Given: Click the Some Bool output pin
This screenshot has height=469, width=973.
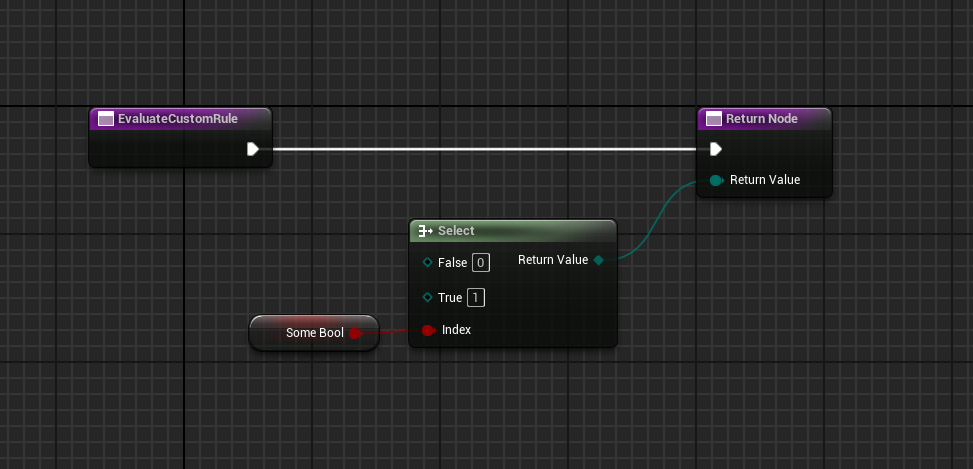Looking at the screenshot, I should 354,333.
